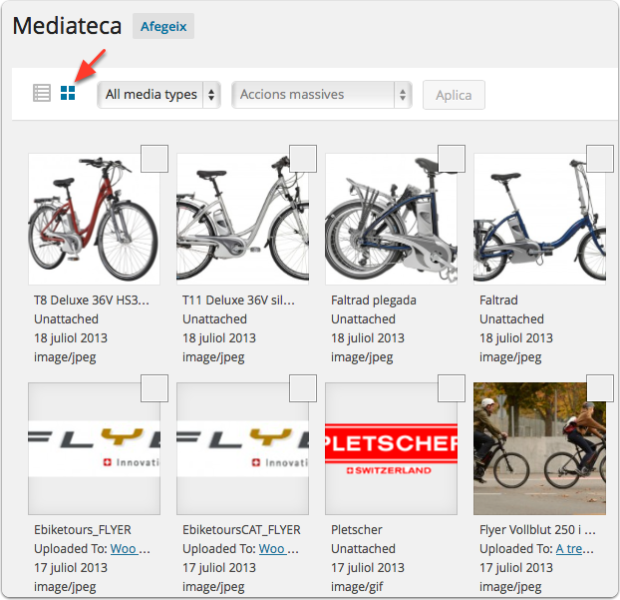The height and width of the screenshot is (600, 620).
Task: Click the 'T11 Deluxe 36V sil...' title
Action: tap(238, 300)
